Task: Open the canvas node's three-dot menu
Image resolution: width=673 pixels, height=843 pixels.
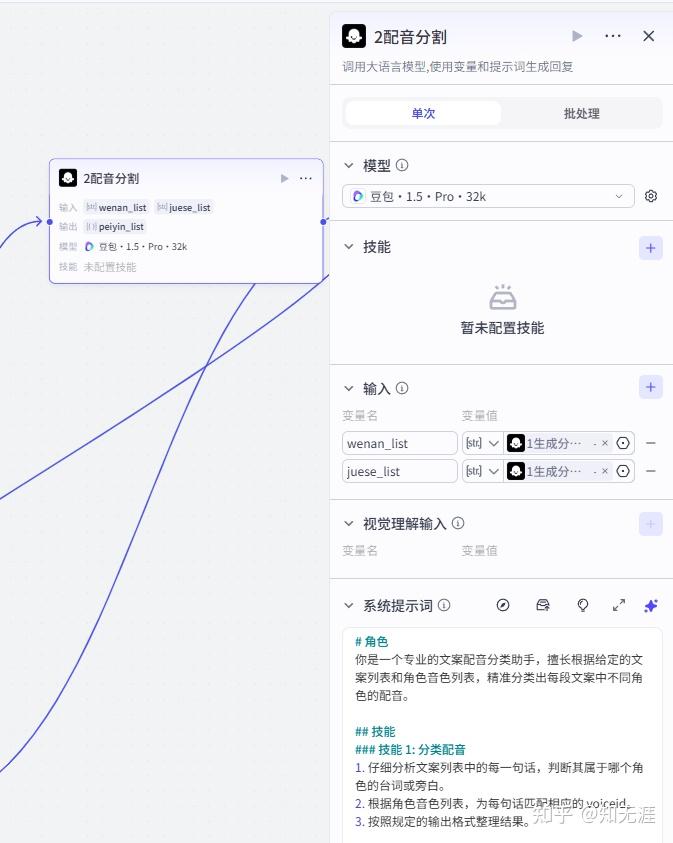Action: tap(306, 178)
